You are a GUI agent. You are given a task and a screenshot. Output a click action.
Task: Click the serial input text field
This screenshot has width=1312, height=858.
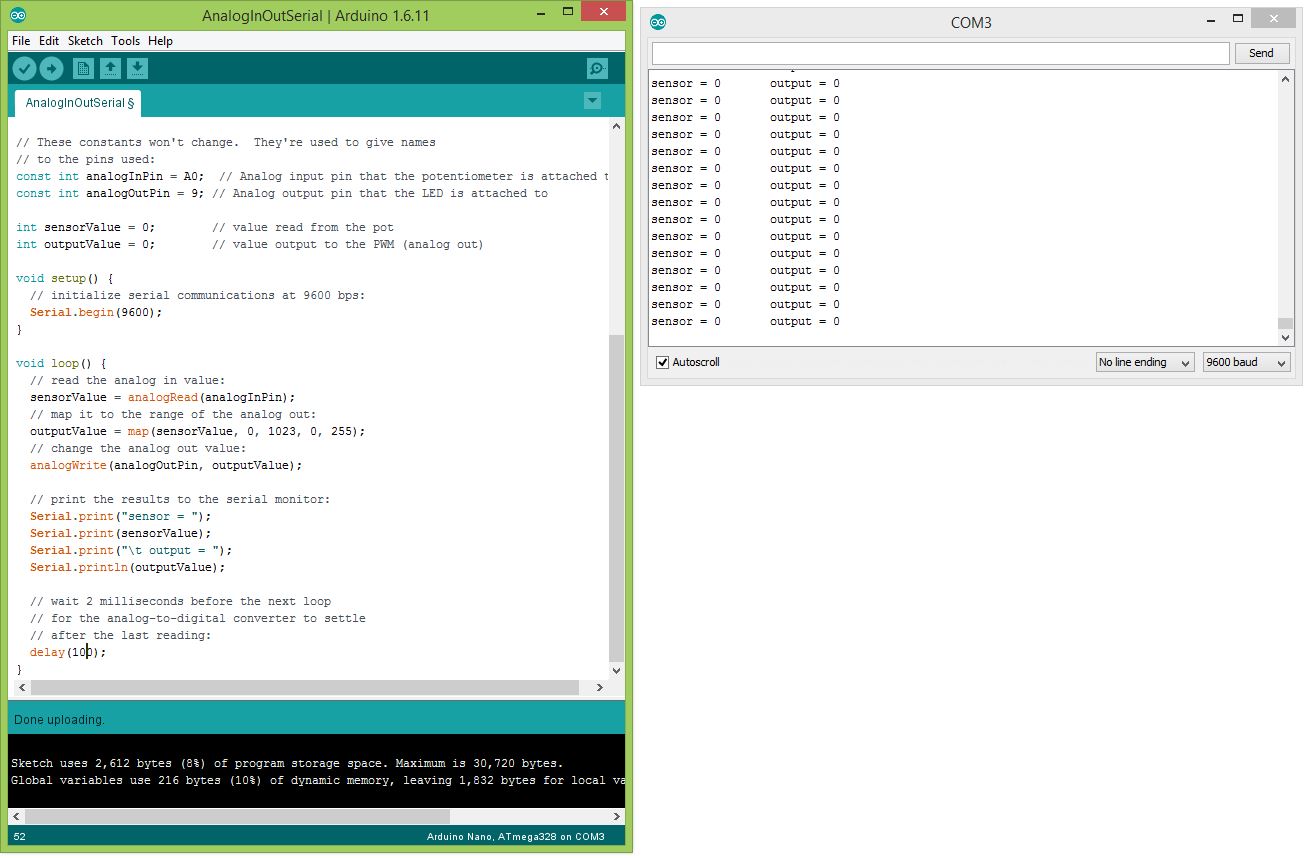click(940, 53)
